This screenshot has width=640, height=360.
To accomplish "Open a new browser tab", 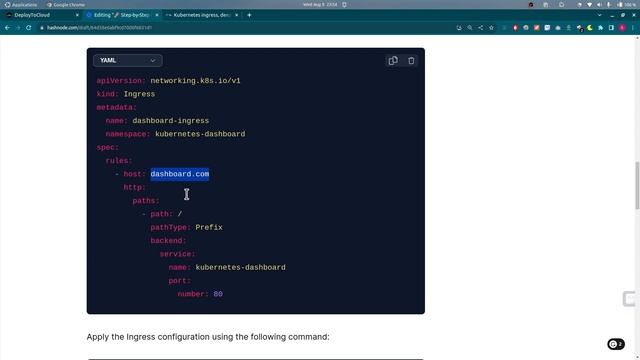I will coord(249,15).
